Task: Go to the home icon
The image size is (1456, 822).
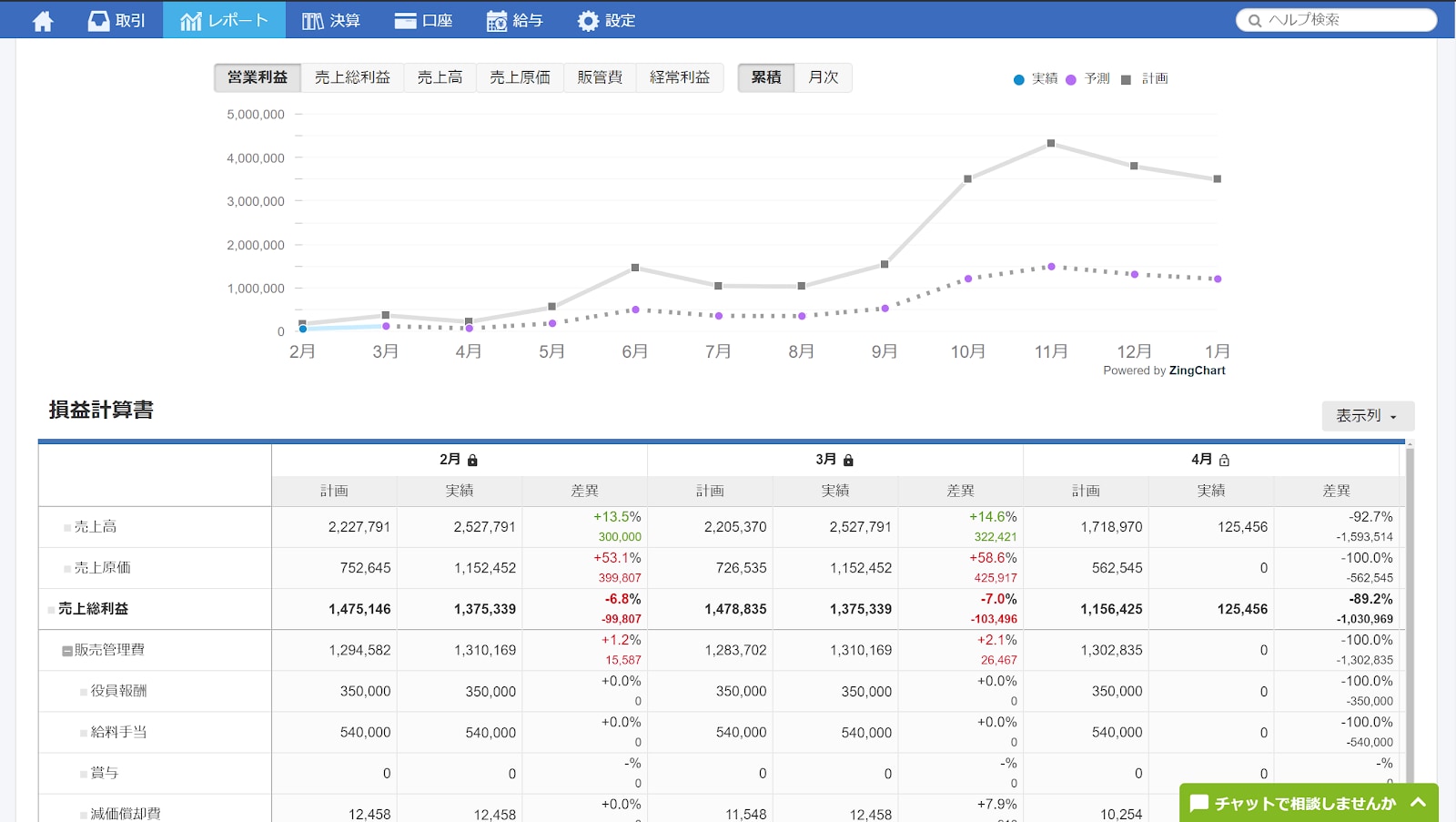Action: (x=43, y=21)
